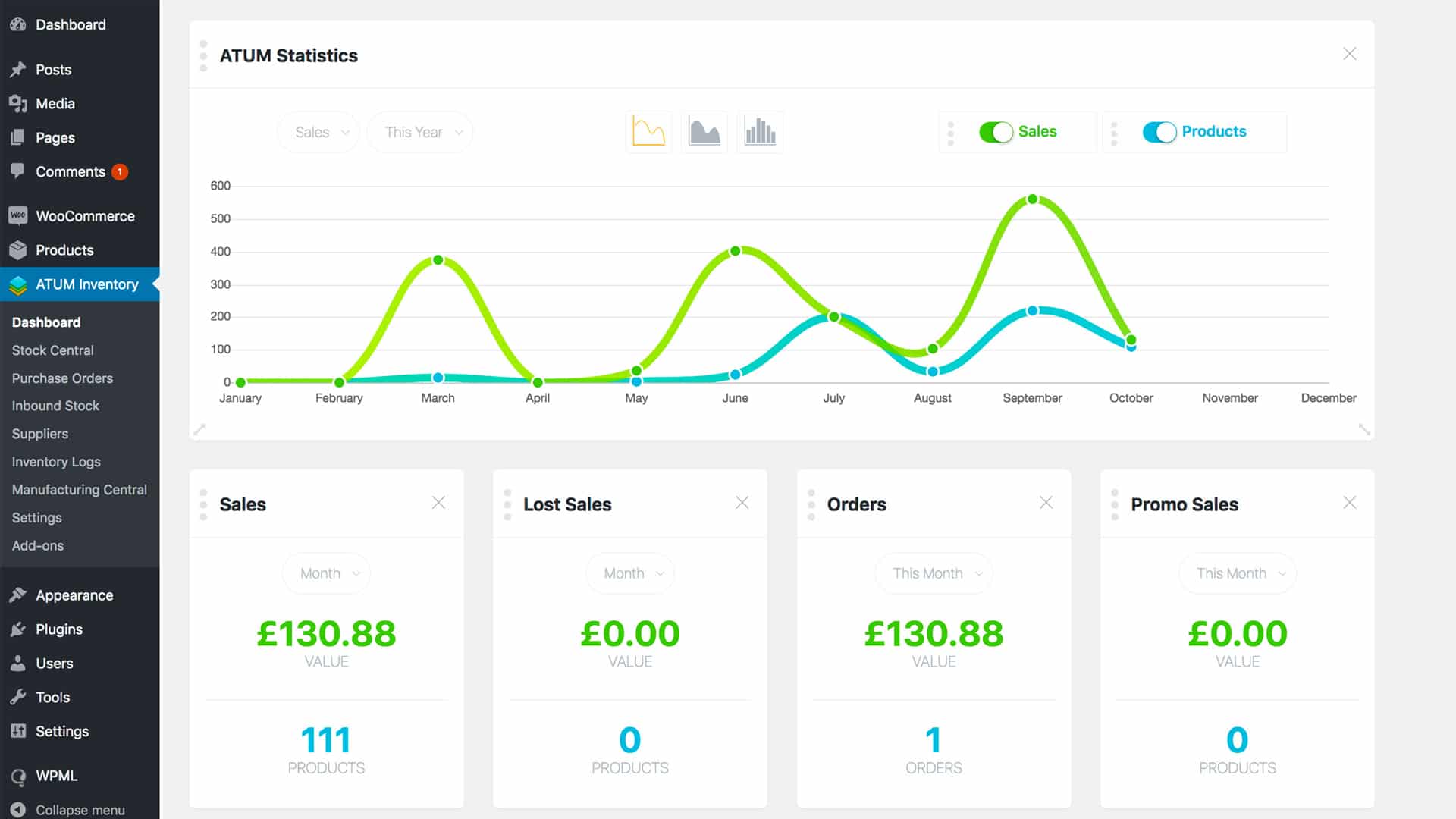The height and width of the screenshot is (819, 1456).
Task: Click the Products box icon in sidebar
Action: [x=18, y=250]
